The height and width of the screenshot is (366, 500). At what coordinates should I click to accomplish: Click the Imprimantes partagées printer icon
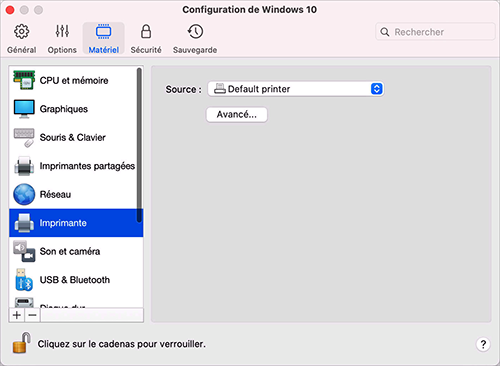24,166
